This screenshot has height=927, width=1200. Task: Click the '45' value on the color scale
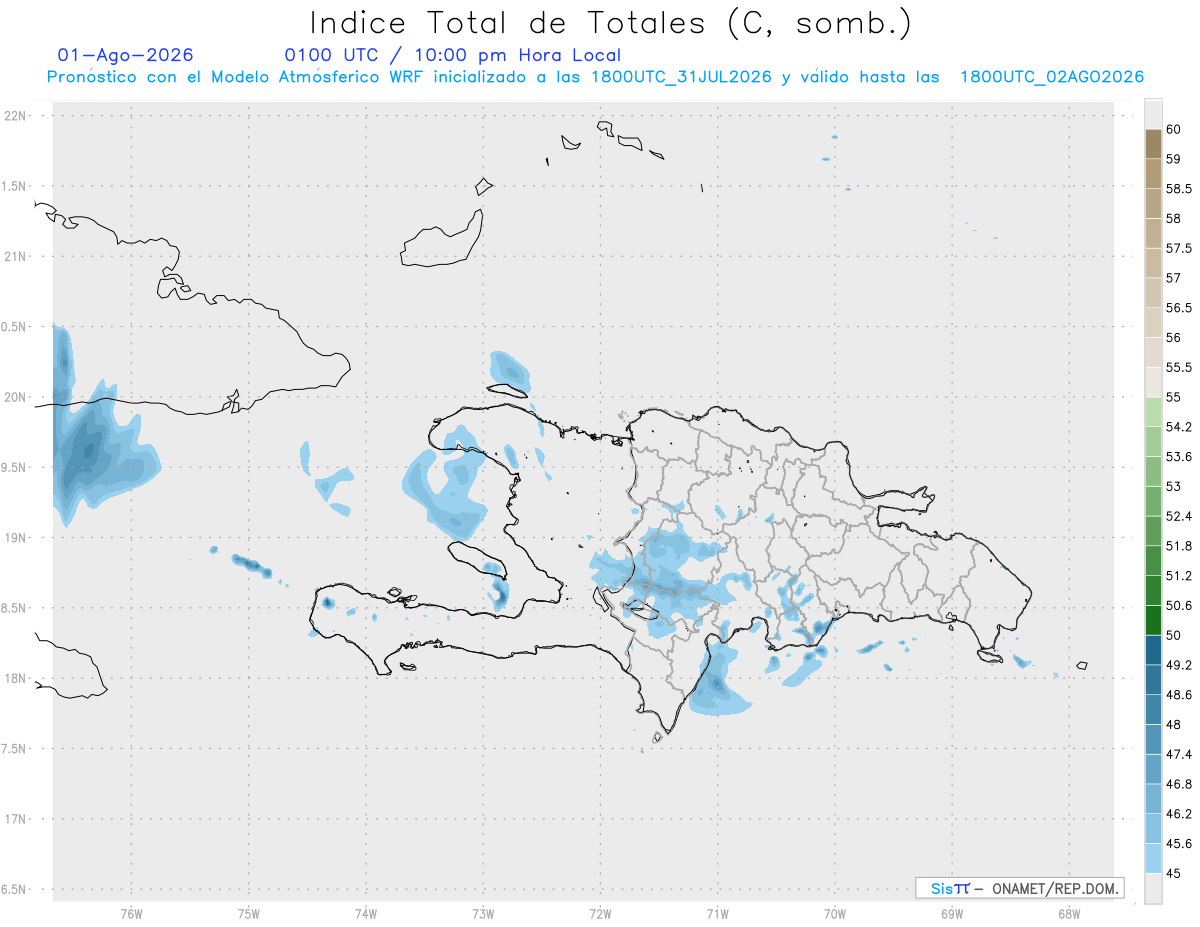[x=1173, y=873]
